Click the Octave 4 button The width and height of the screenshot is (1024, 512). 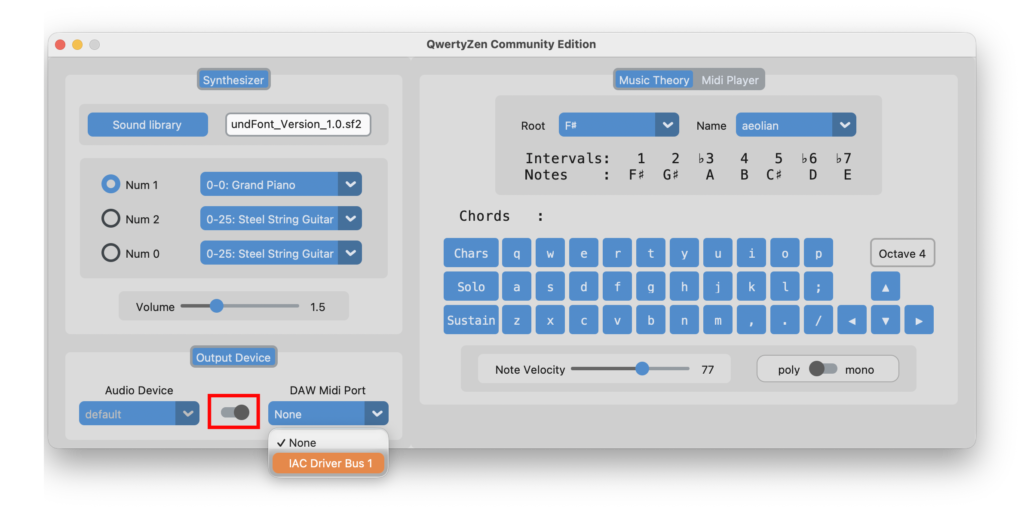pos(902,253)
